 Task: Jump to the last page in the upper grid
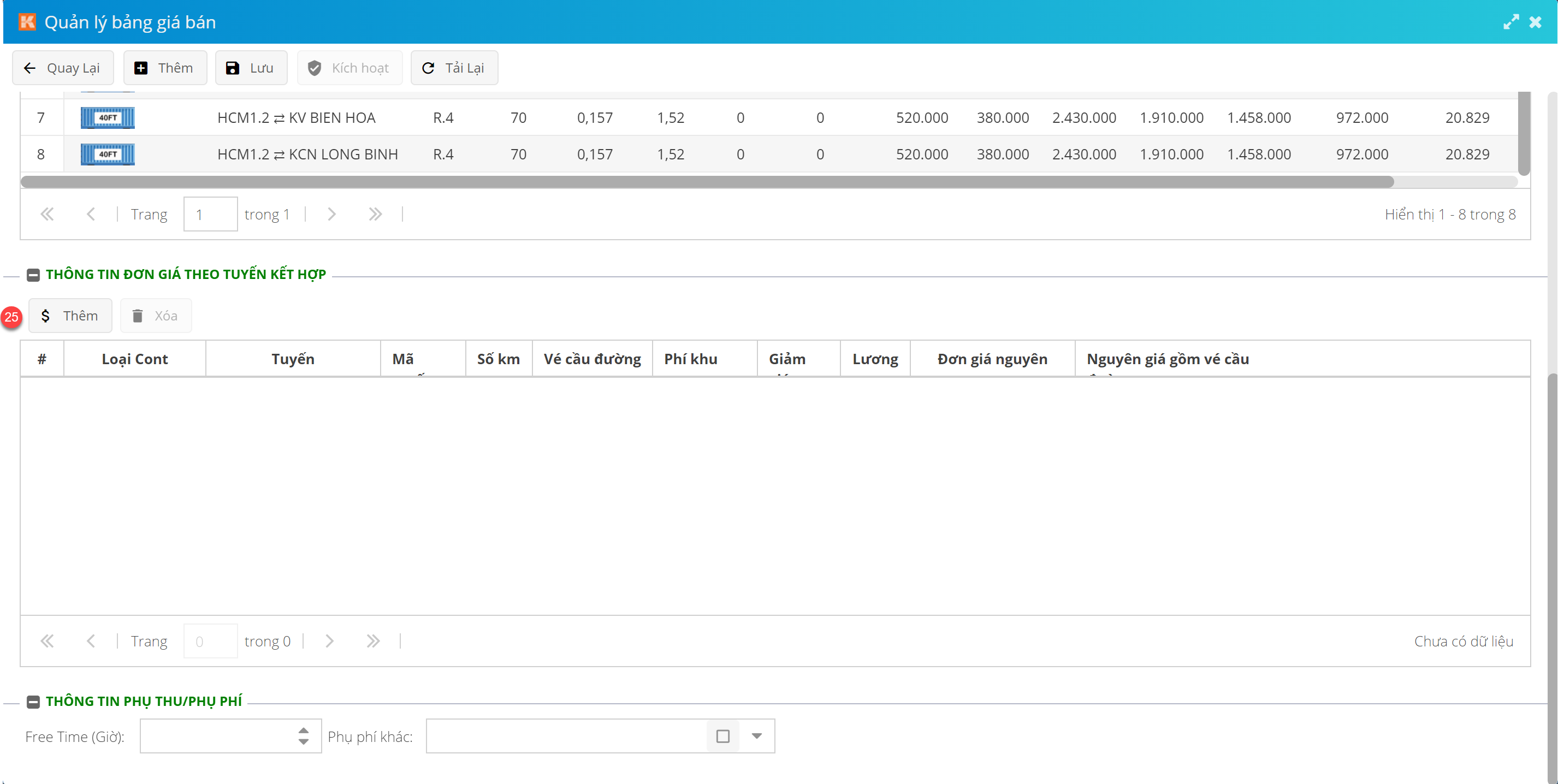click(375, 214)
